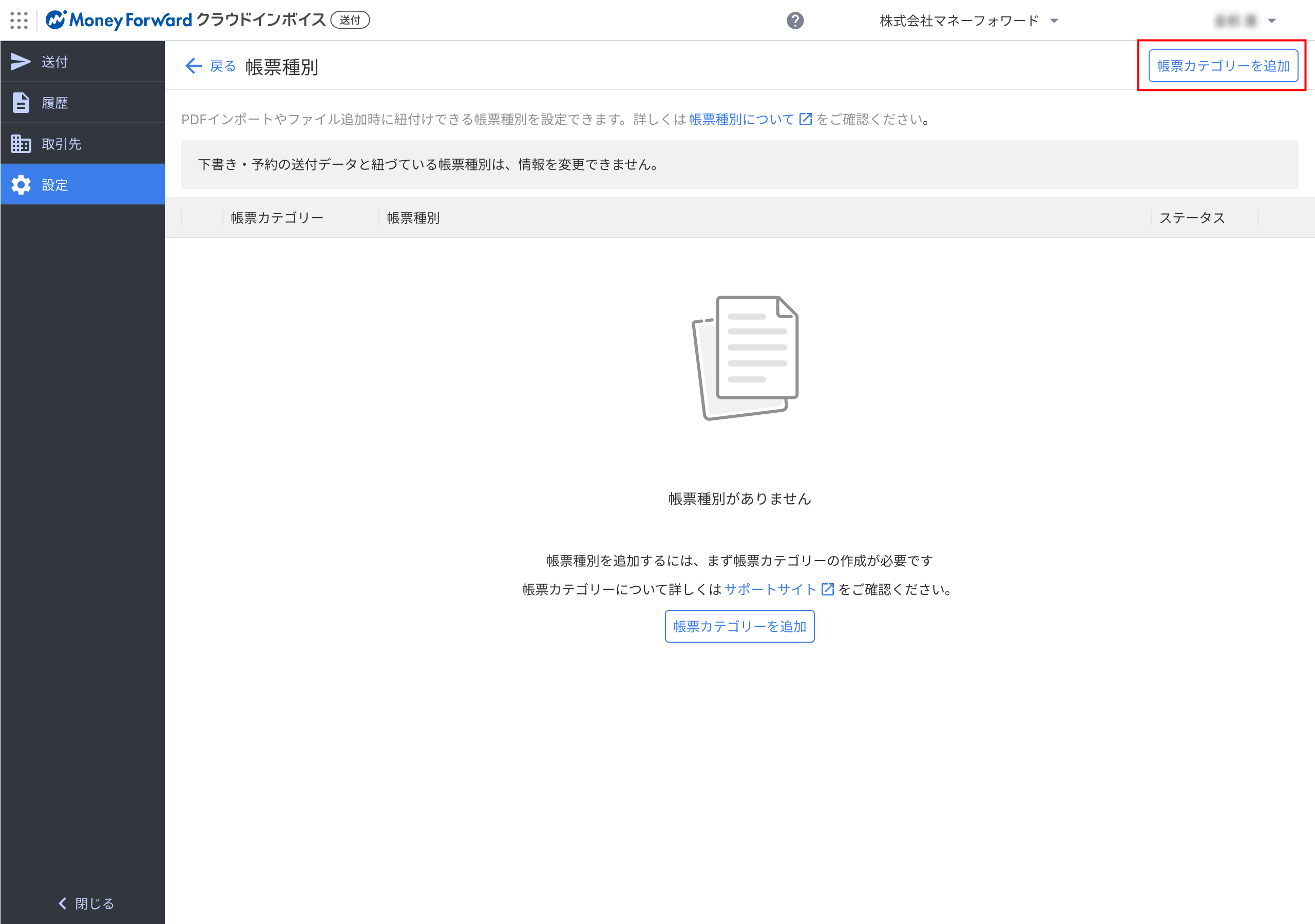The height and width of the screenshot is (924, 1315).
Task: Click the 設定 gear icon
Action: coord(21,185)
